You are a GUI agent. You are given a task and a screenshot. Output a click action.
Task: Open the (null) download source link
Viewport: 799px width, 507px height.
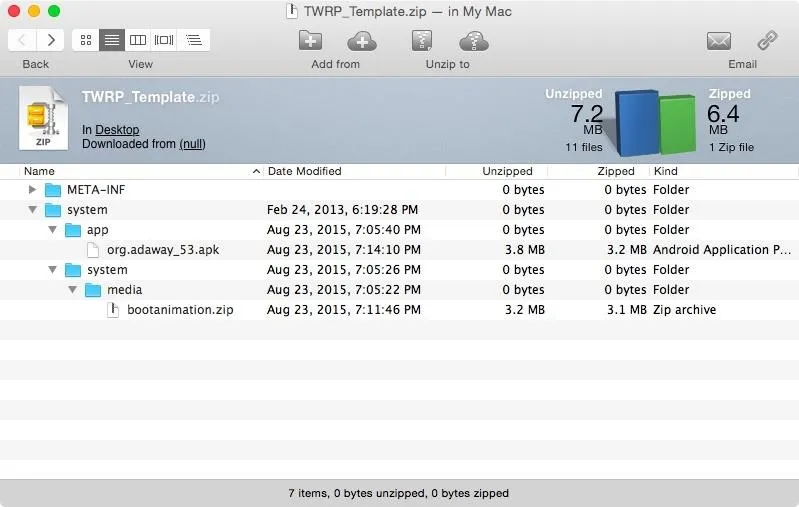click(192, 144)
